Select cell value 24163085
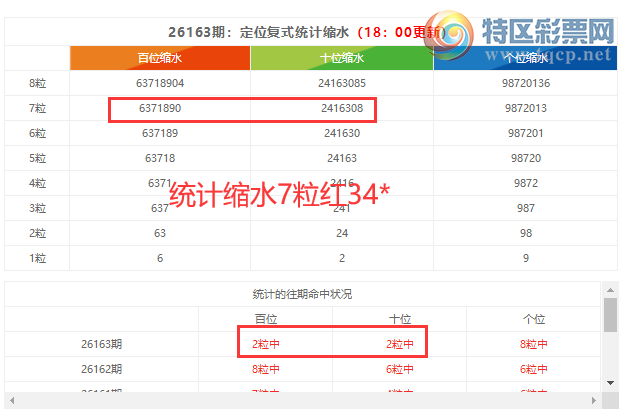The height and width of the screenshot is (415, 624). pos(342,83)
